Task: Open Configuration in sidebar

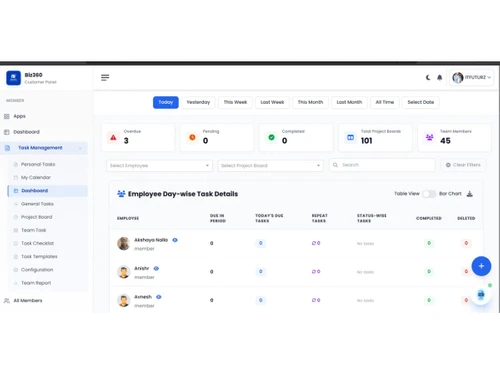Action: (48, 270)
